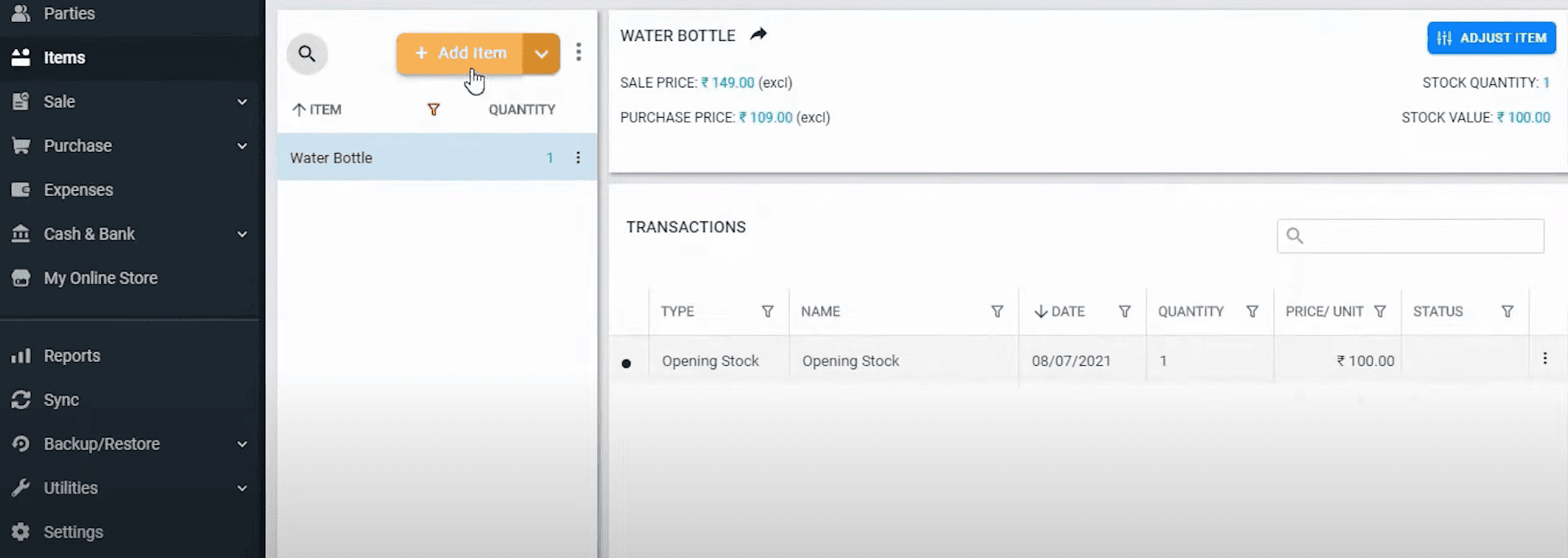Open the Opening Stock row options menu
Screen dimensions: 1568x558
click(1544, 359)
